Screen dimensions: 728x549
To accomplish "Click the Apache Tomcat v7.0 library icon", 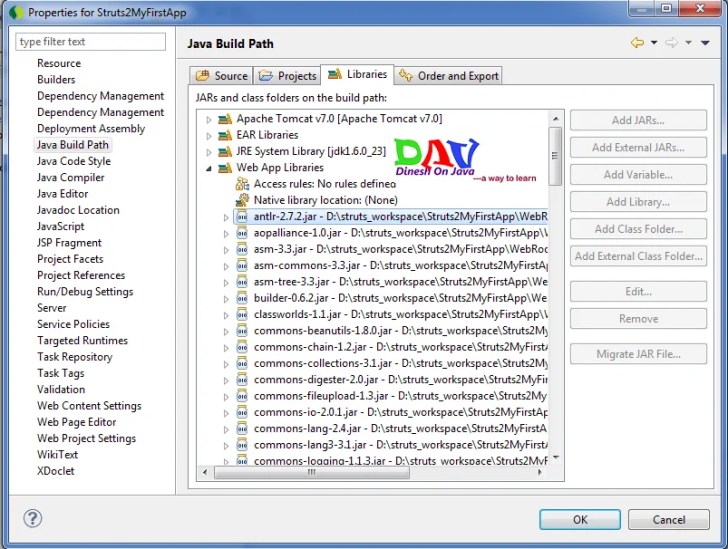I will pyautogui.click(x=225, y=119).
